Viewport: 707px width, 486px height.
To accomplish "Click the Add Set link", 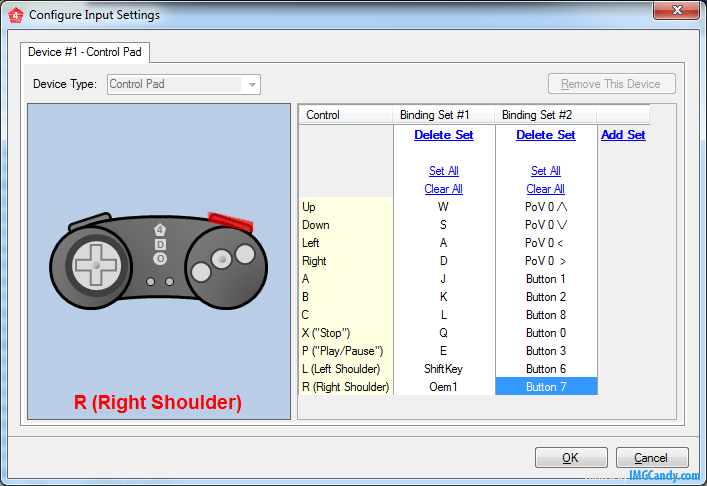I will (x=623, y=135).
